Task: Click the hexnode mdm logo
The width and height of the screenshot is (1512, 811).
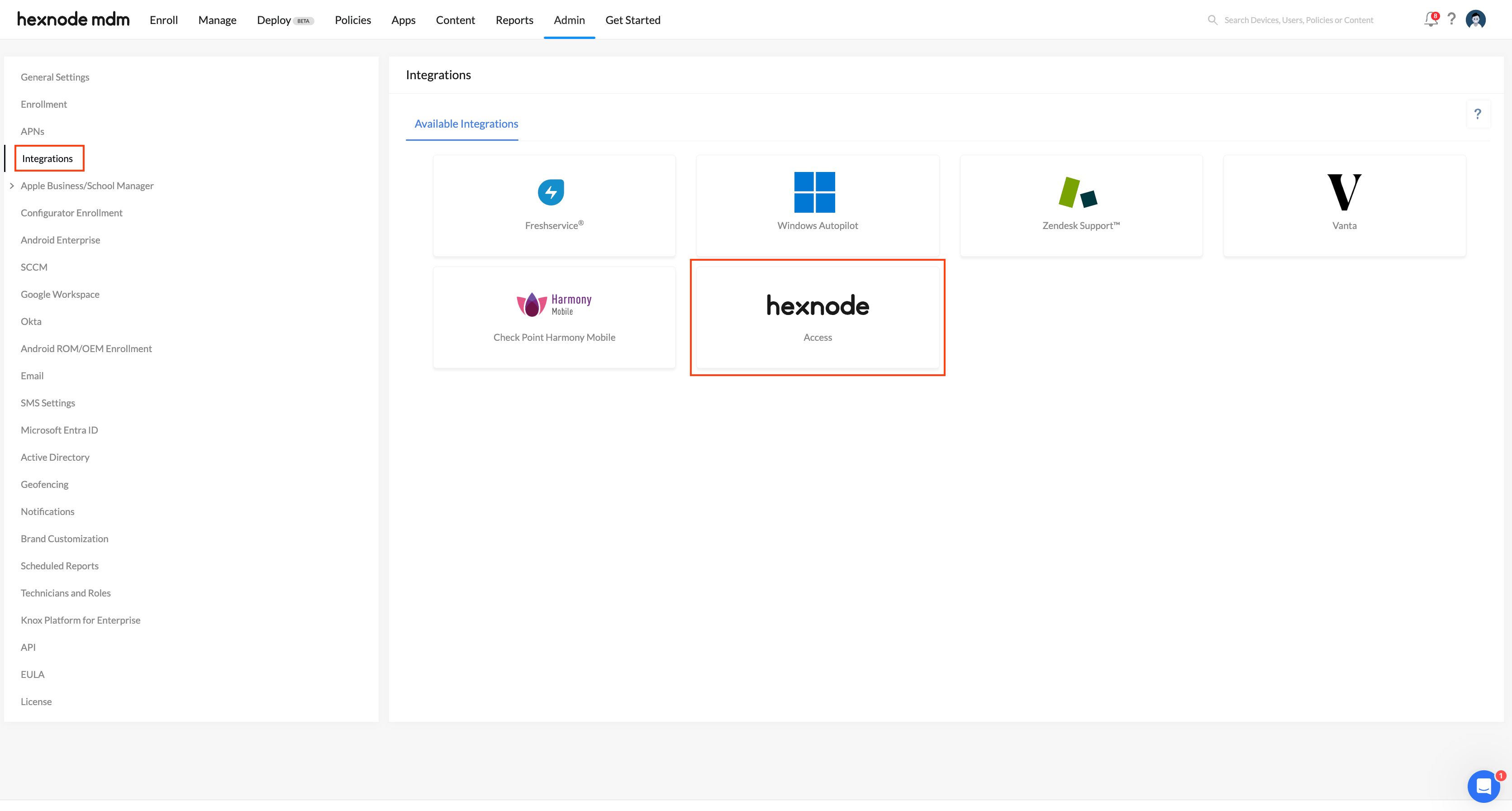Action: coord(73,19)
